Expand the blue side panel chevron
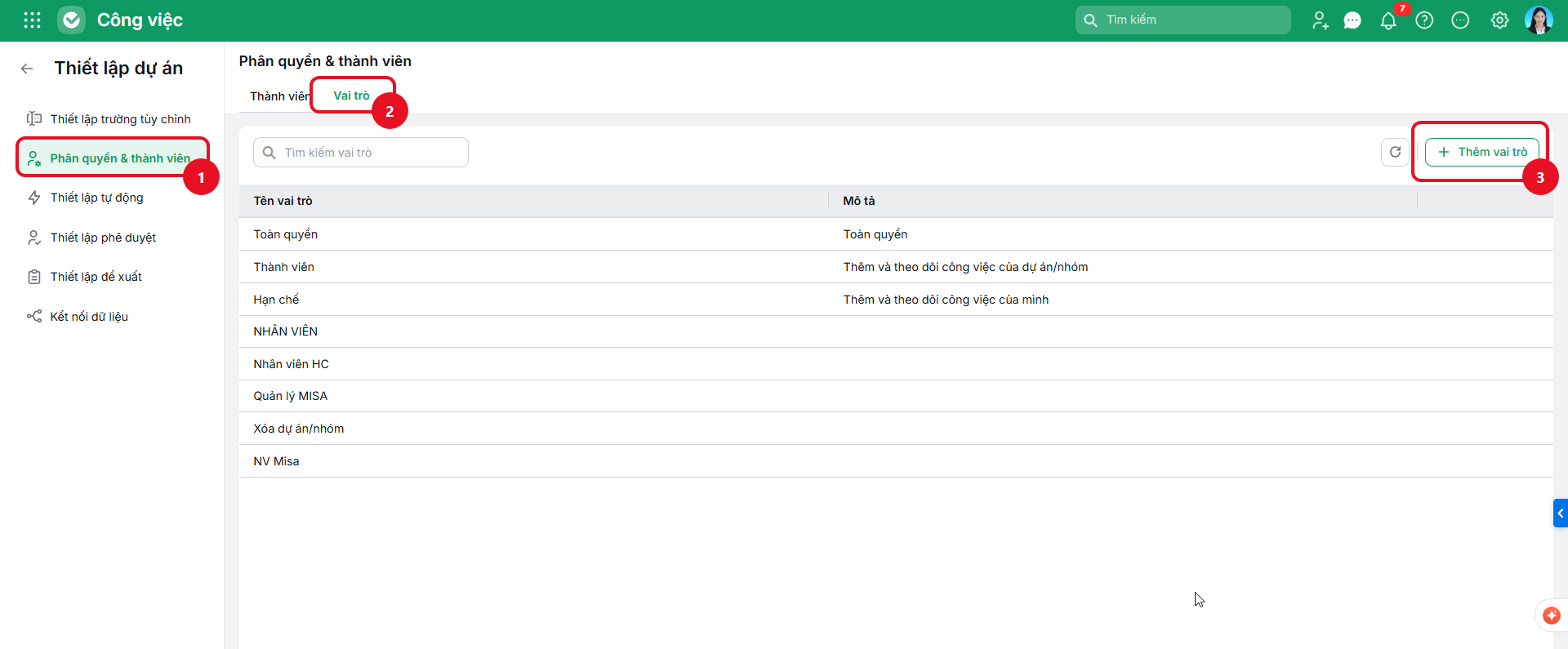The height and width of the screenshot is (649, 1568). [x=1561, y=513]
